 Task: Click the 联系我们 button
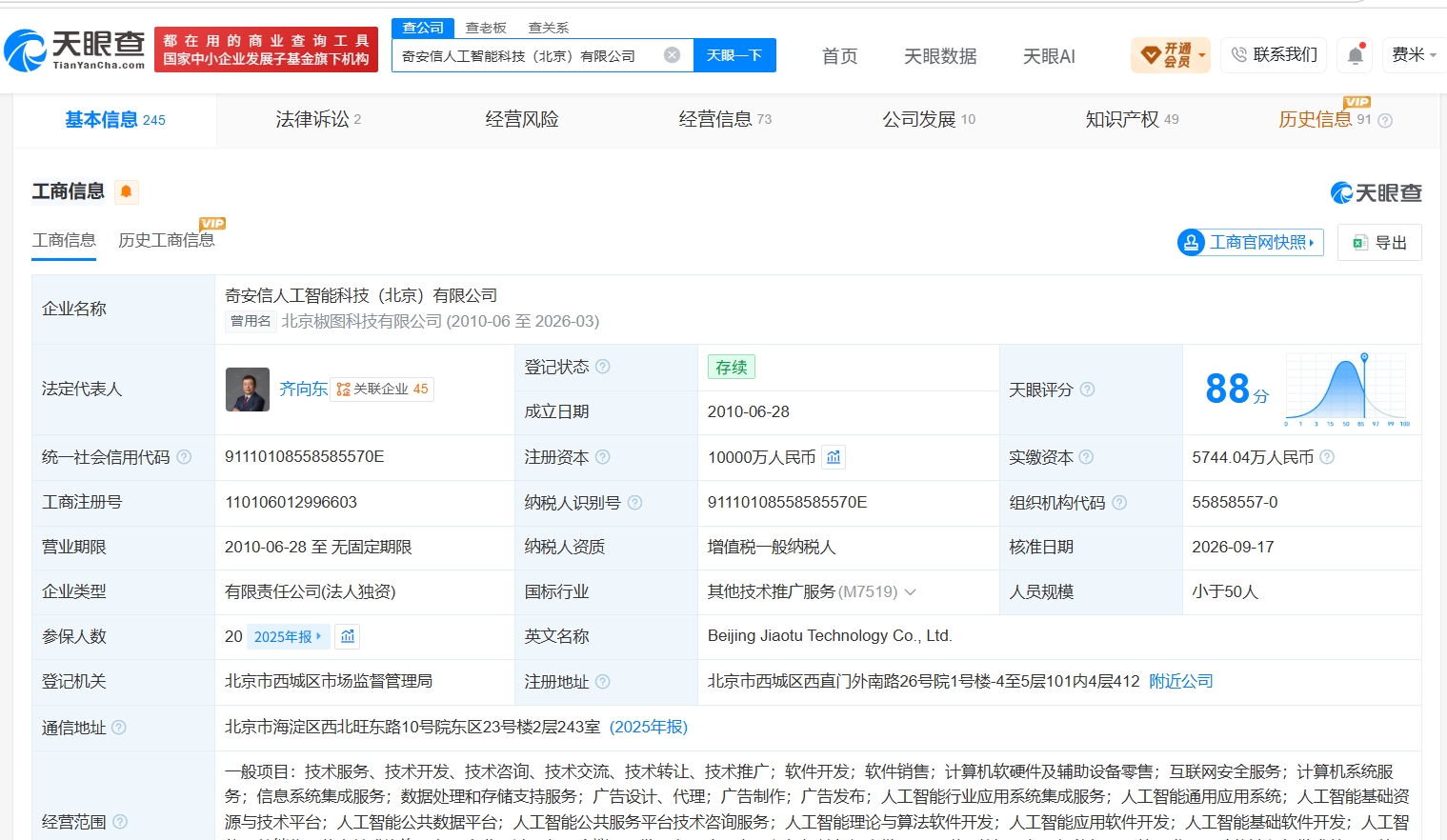(1274, 54)
